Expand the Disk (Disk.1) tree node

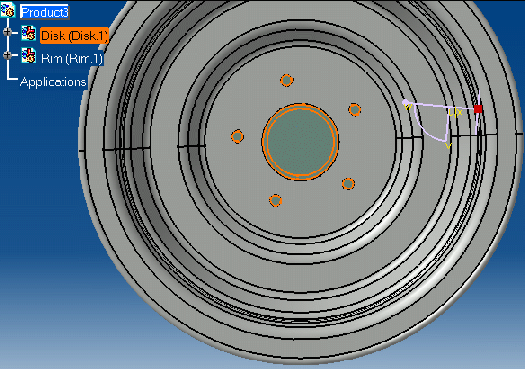coord(7,32)
